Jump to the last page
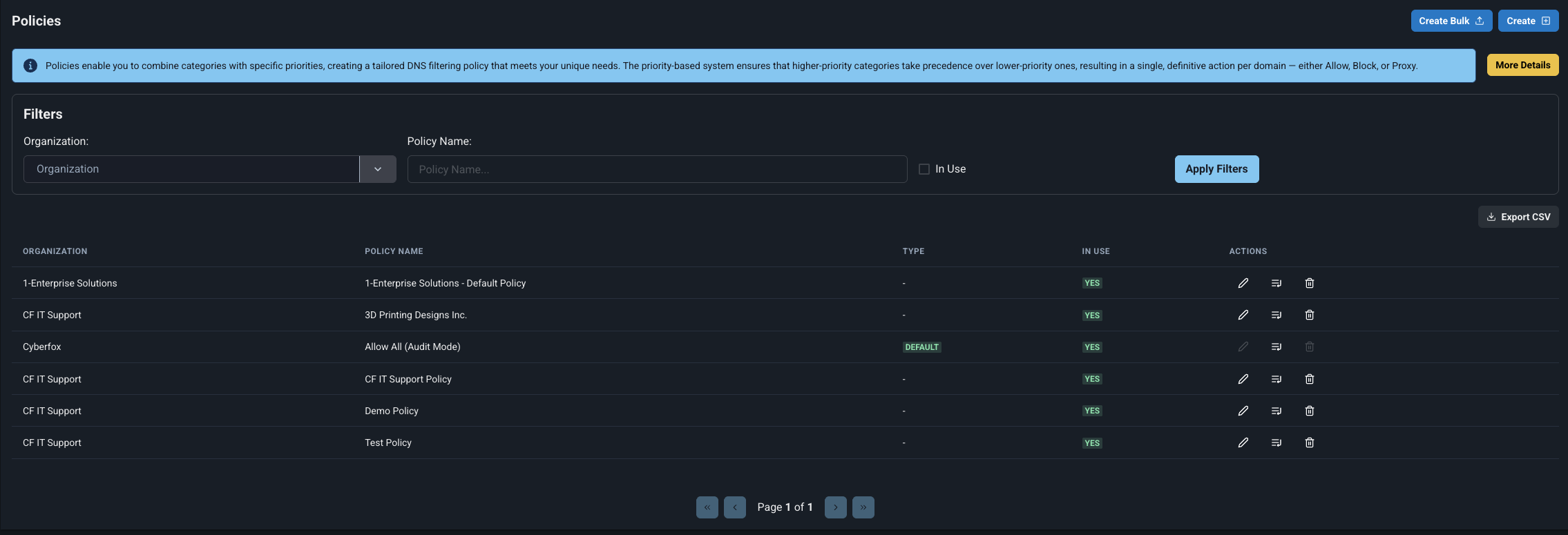 [x=863, y=507]
